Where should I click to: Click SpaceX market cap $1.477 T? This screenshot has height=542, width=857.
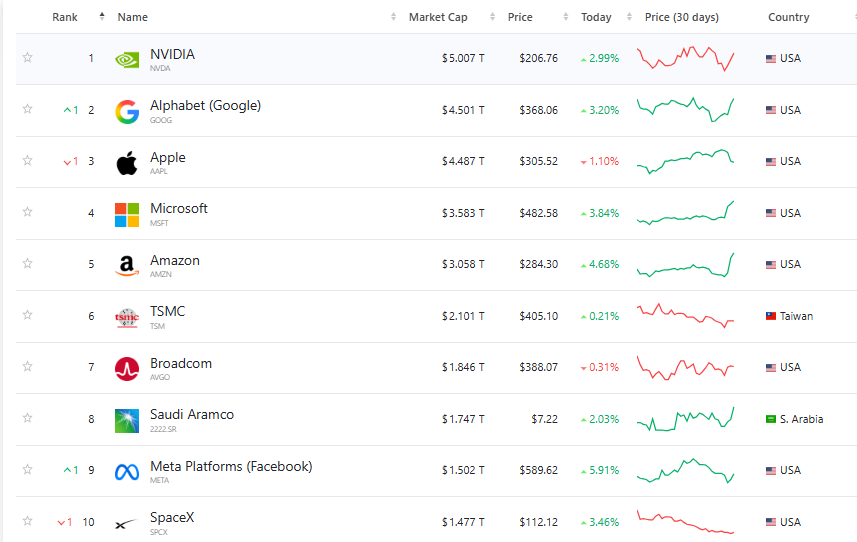click(463, 522)
